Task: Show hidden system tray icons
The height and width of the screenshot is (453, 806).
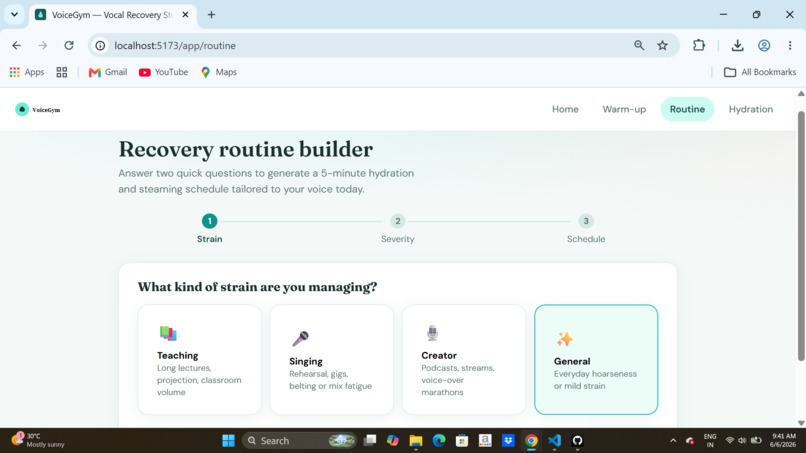Action: (x=673, y=441)
